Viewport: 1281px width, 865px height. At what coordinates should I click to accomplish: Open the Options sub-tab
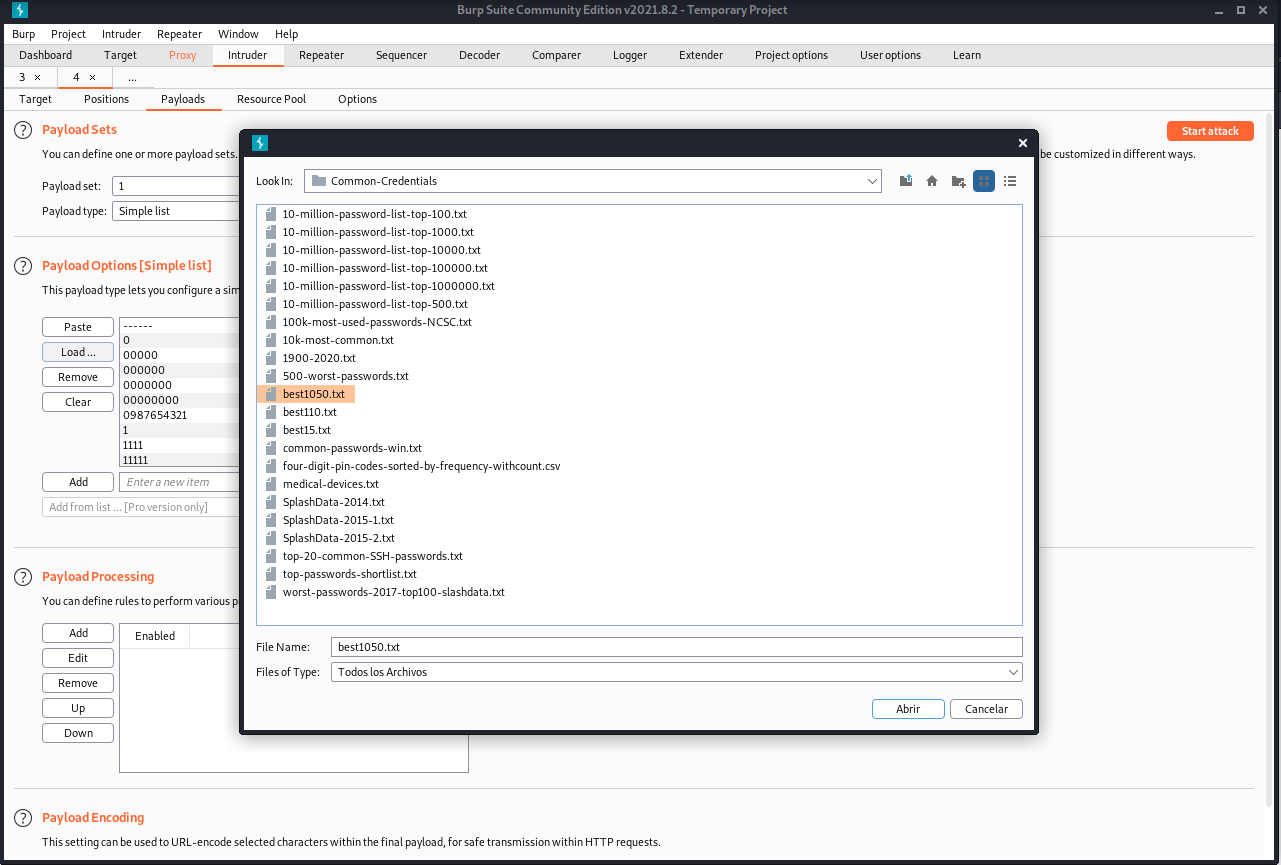[x=357, y=99]
